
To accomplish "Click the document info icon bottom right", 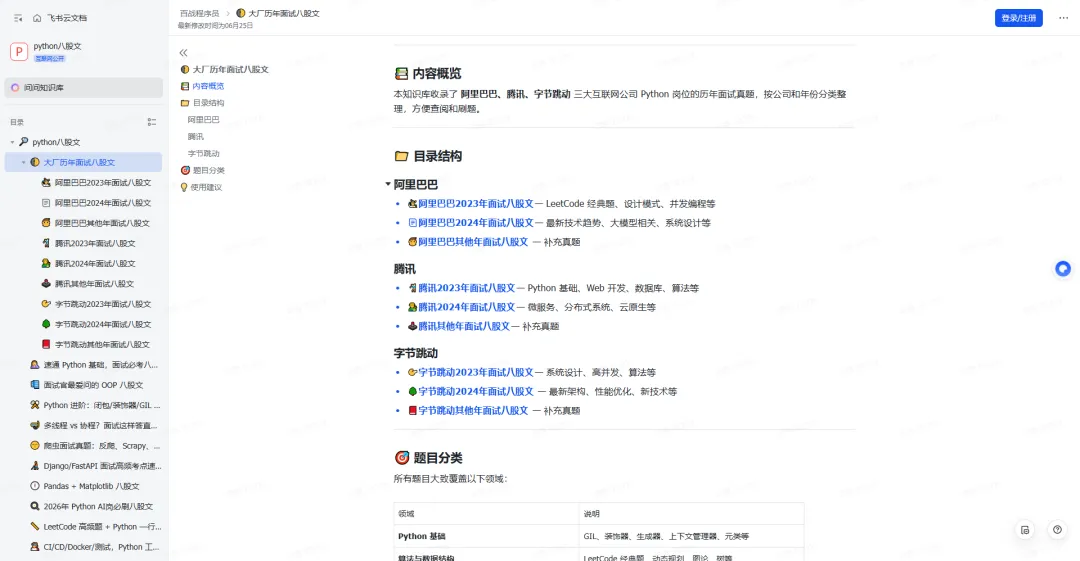I will pos(1025,530).
